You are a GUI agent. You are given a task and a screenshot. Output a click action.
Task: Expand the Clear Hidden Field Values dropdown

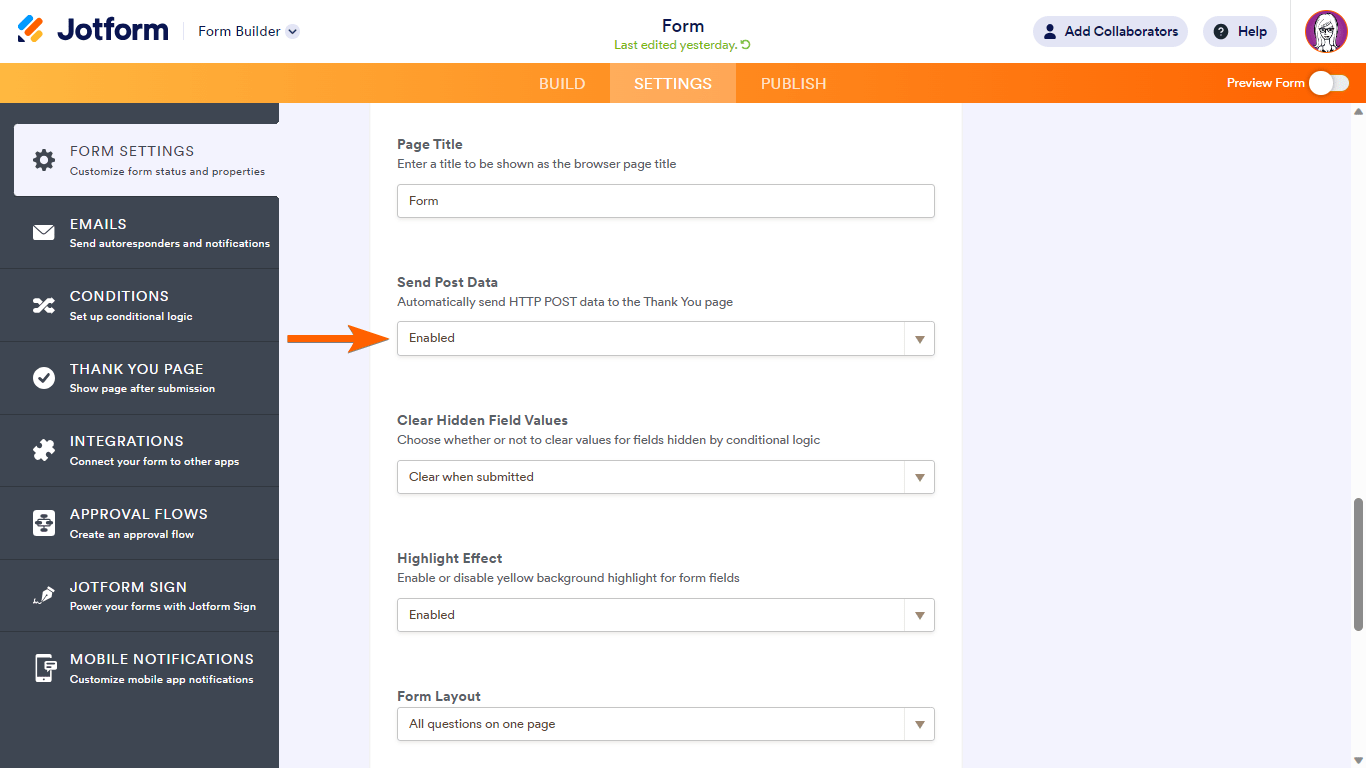[665, 477]
